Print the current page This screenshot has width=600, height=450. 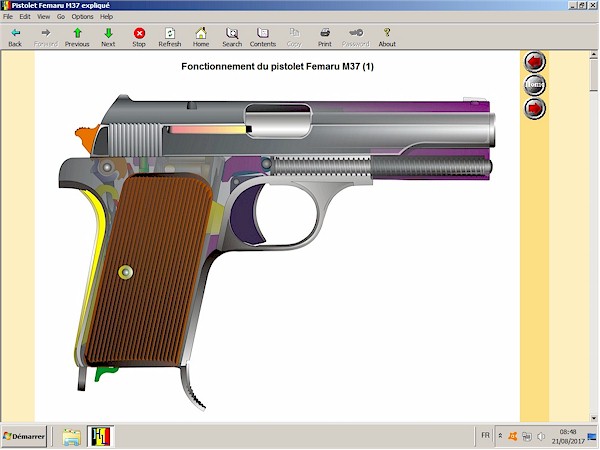[x=325, y=38]
